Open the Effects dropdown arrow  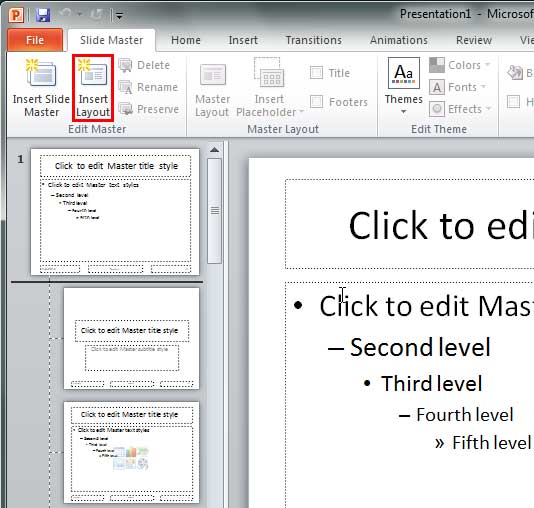(x=488, y=108)
